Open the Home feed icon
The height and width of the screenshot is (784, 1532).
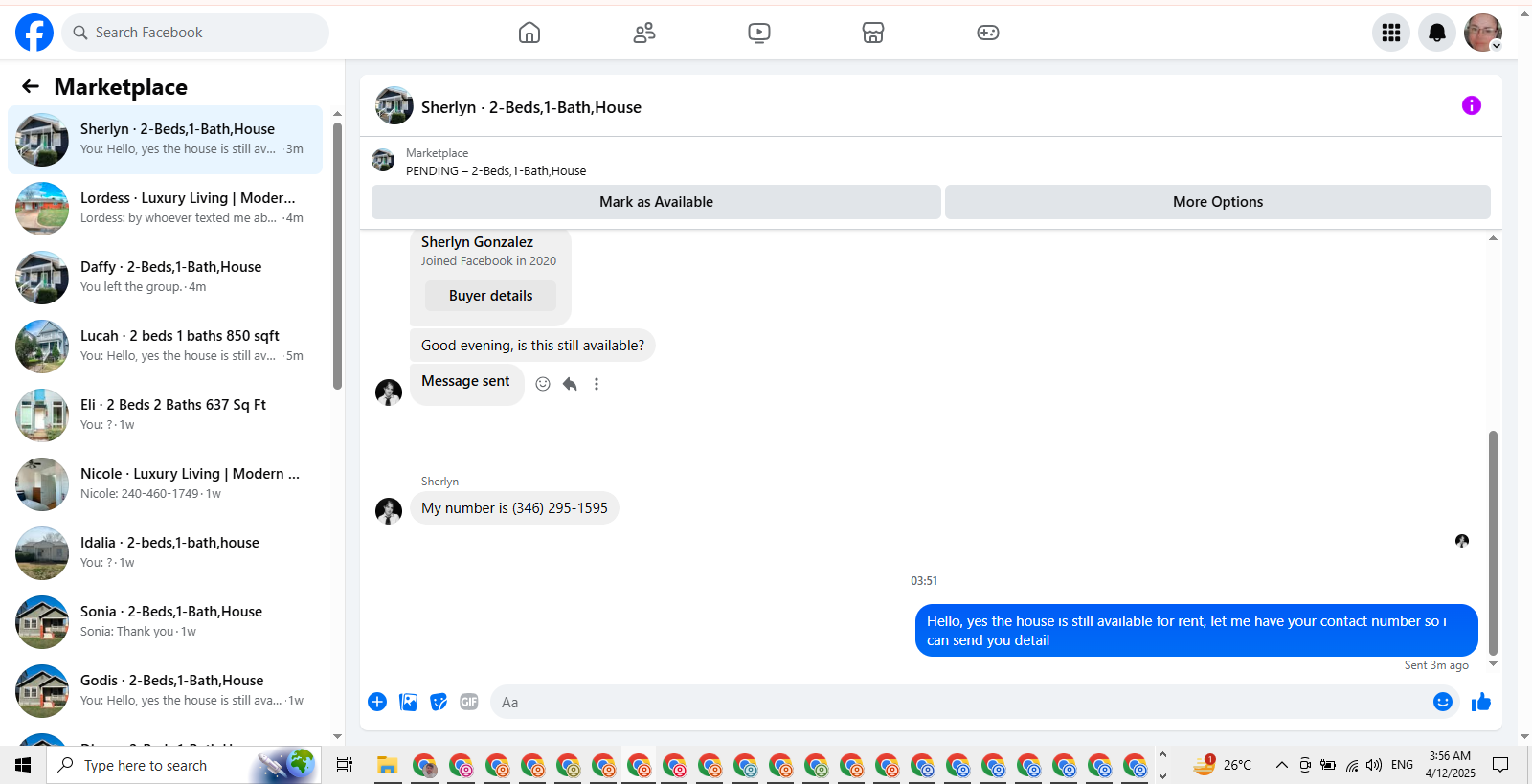[529, 33]
